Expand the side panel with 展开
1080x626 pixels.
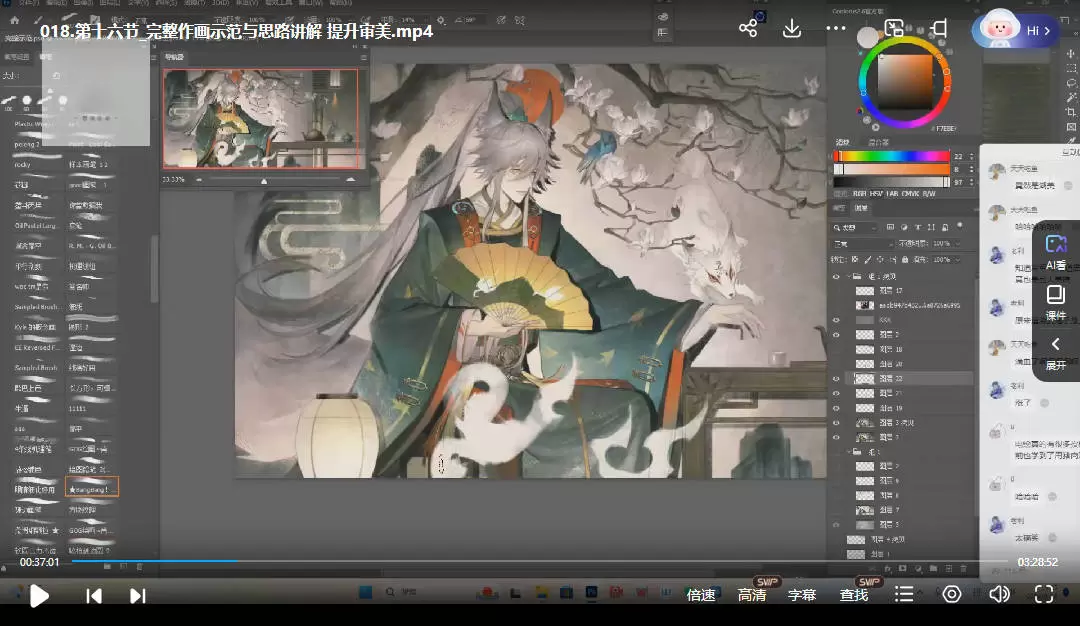click(x=1055, y=353)
